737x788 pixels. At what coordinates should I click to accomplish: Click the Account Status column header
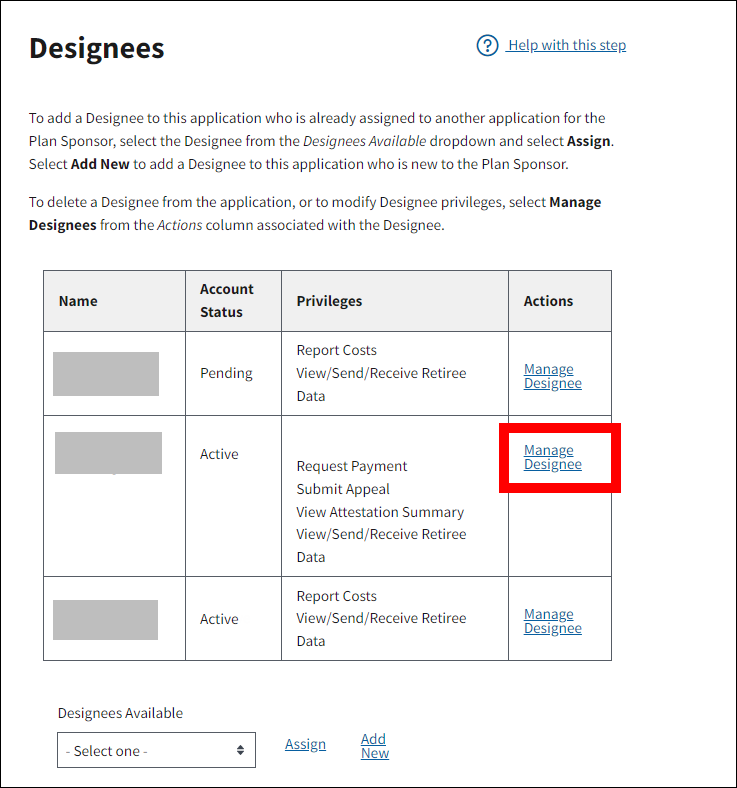click(x=227, y=300)
